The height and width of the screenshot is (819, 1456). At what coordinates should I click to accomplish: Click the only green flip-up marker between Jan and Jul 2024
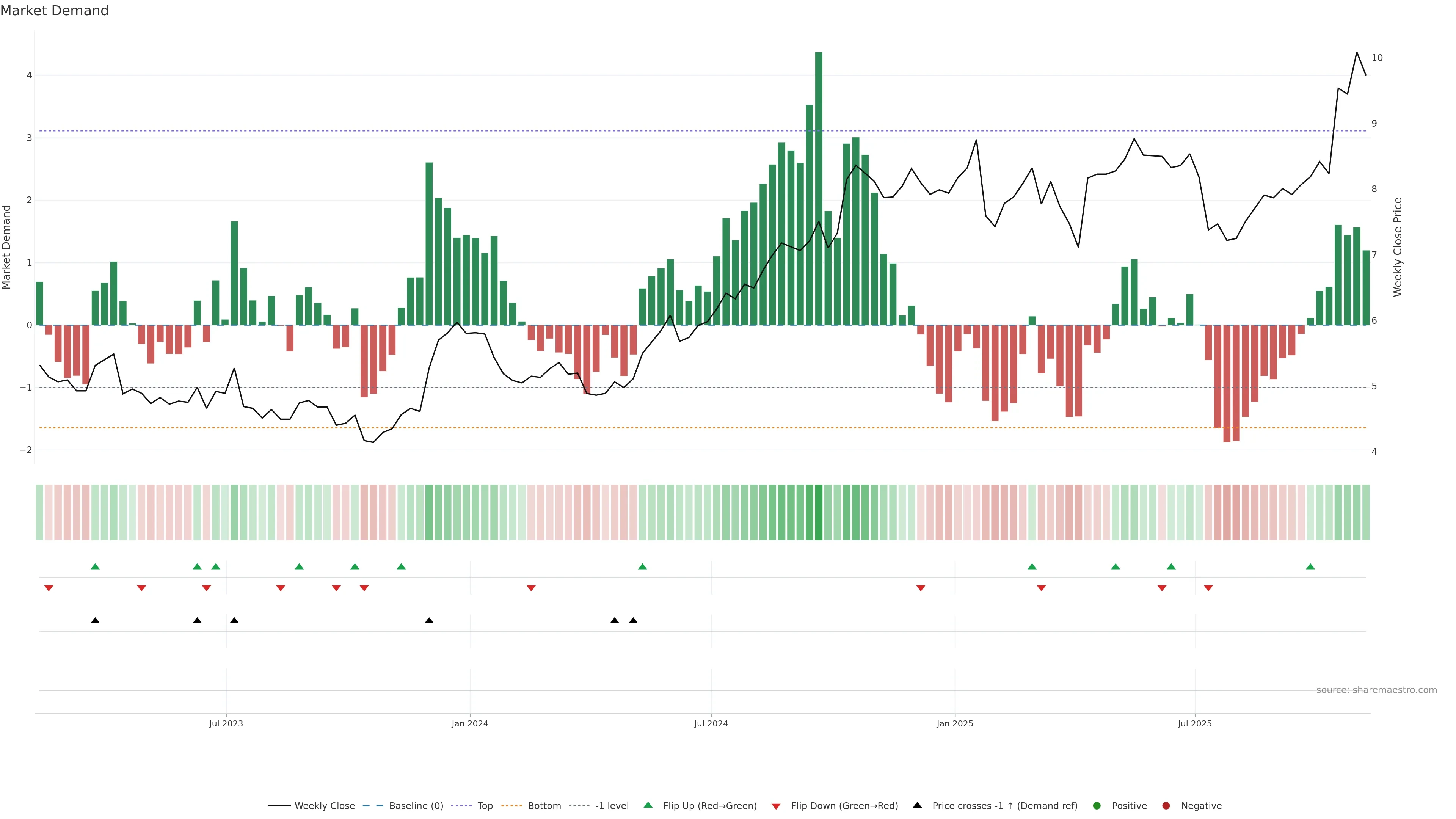click(642, 566)
